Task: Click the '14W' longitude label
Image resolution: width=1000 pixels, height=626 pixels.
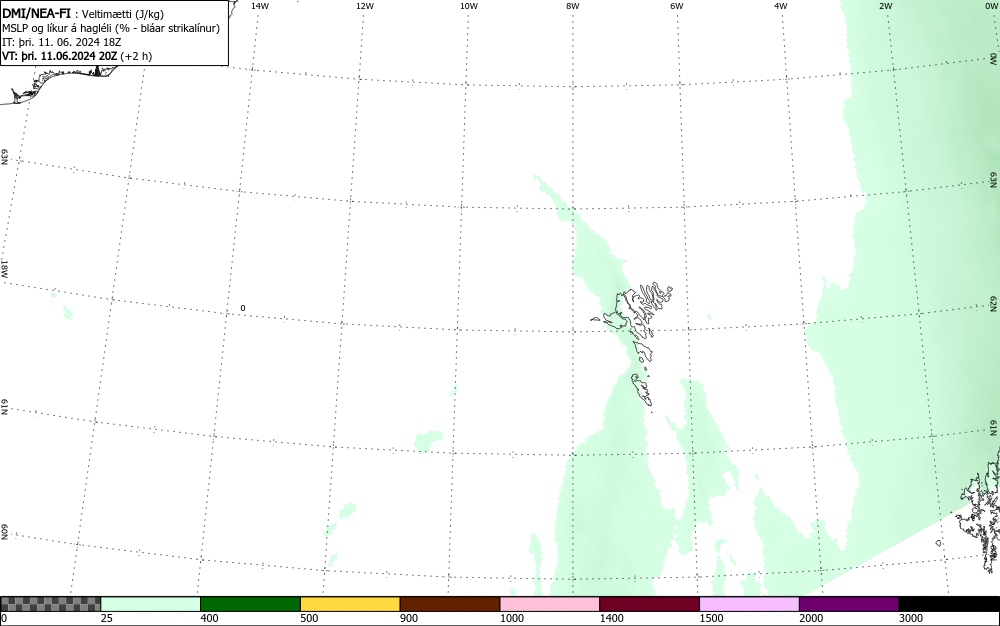Action: coord(260,6)
